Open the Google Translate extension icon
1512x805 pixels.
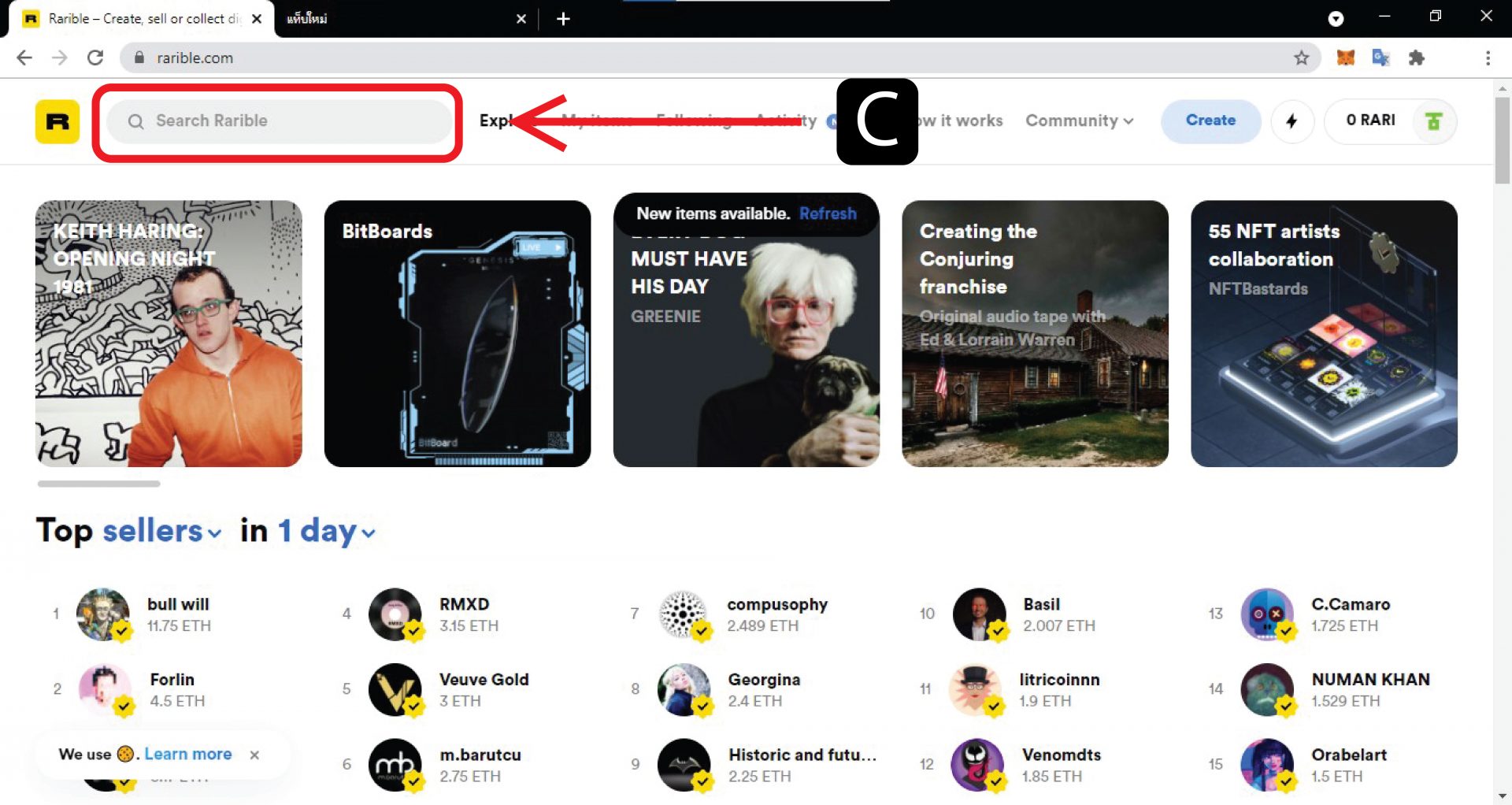[1380, 57]
